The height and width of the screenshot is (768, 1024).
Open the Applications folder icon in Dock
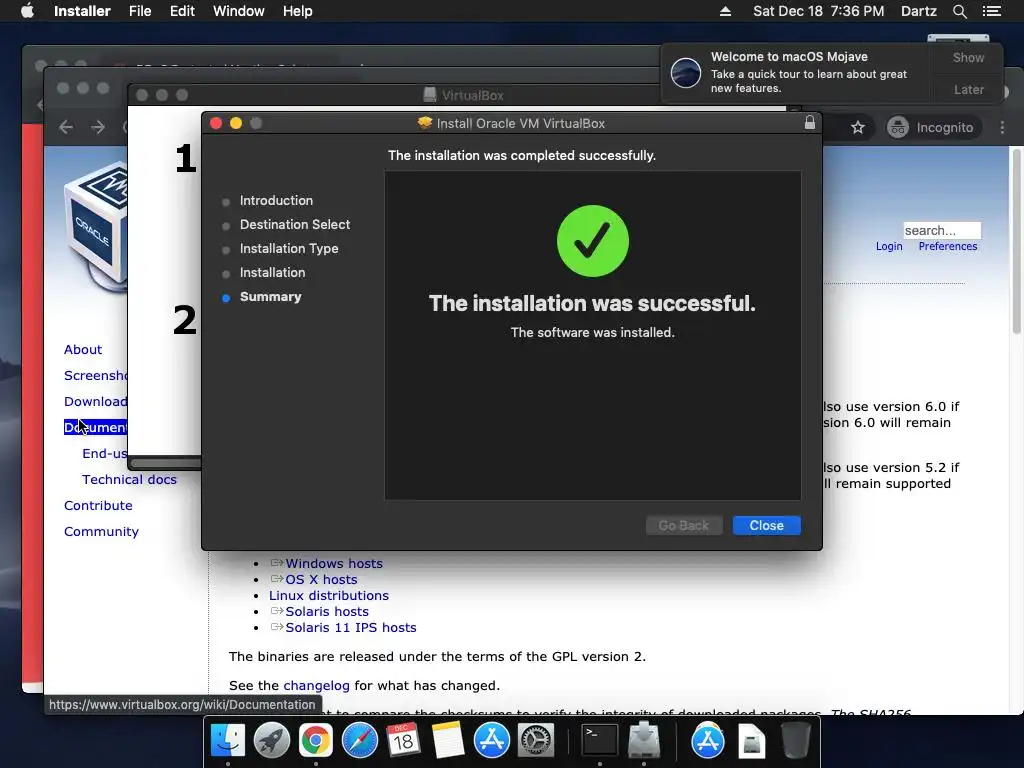coord(707,740)
